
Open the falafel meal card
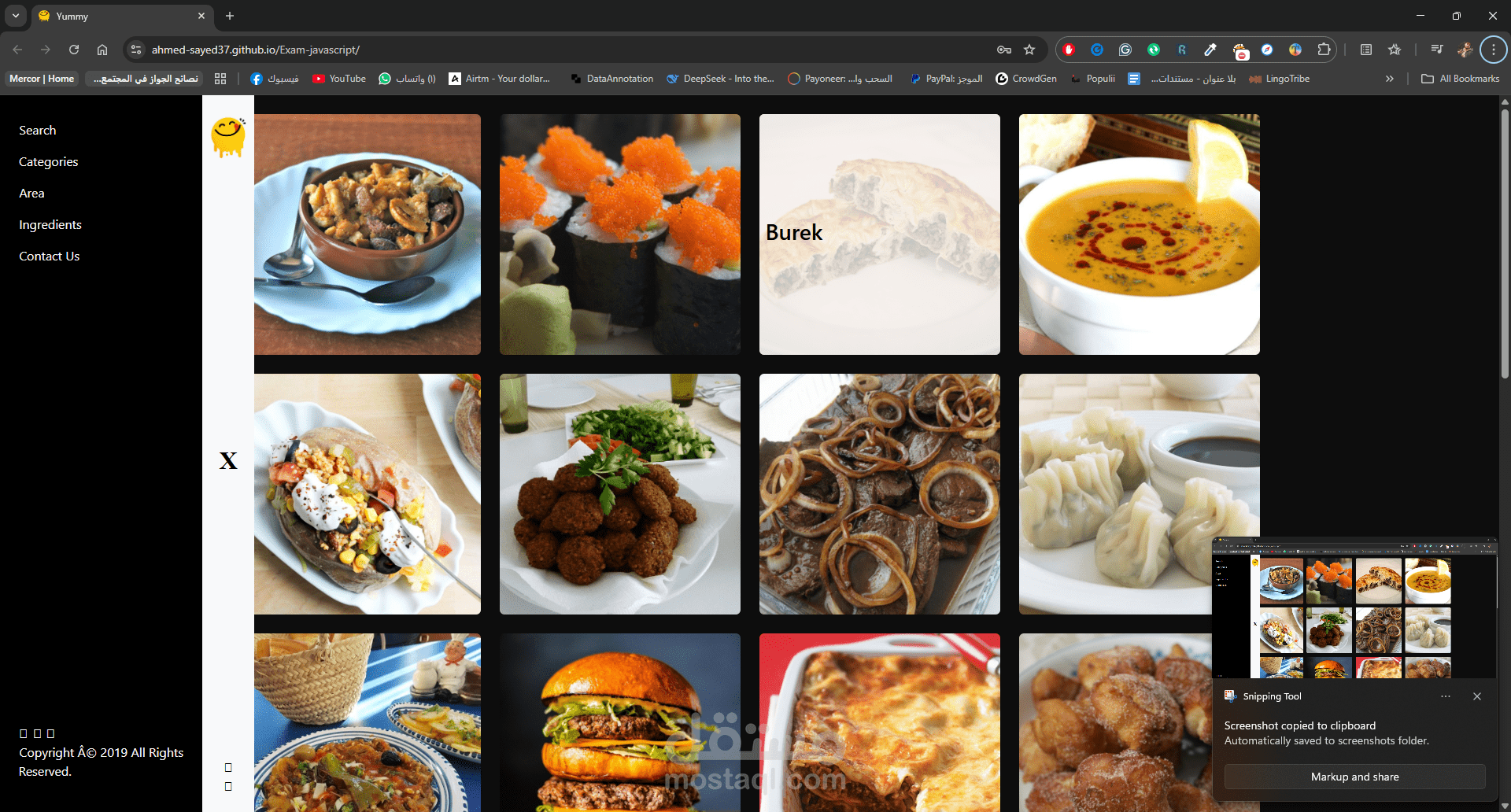tap(620, 494)
